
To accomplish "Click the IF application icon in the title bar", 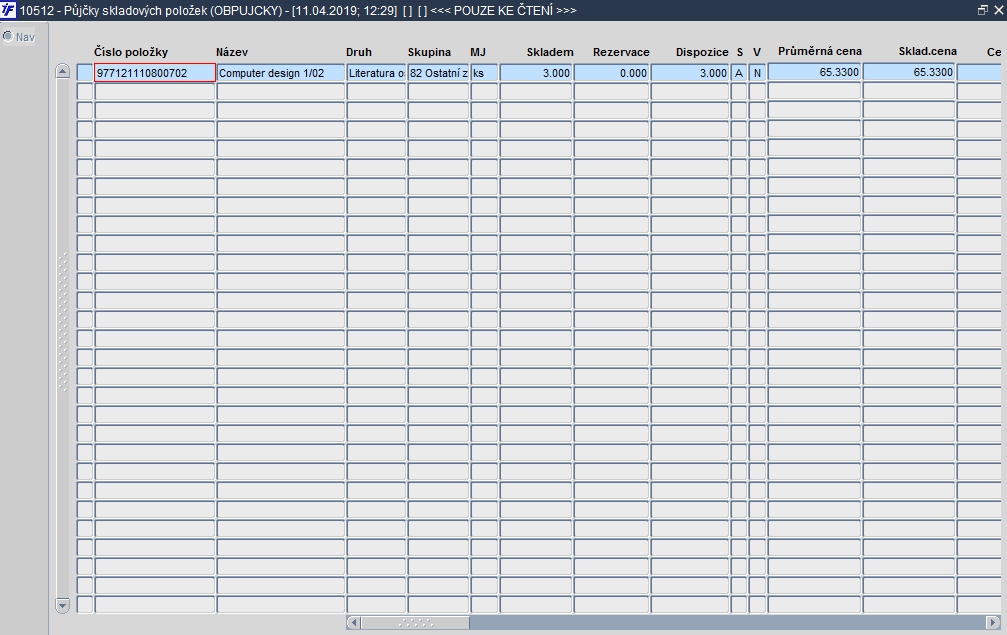I will 8,10.
